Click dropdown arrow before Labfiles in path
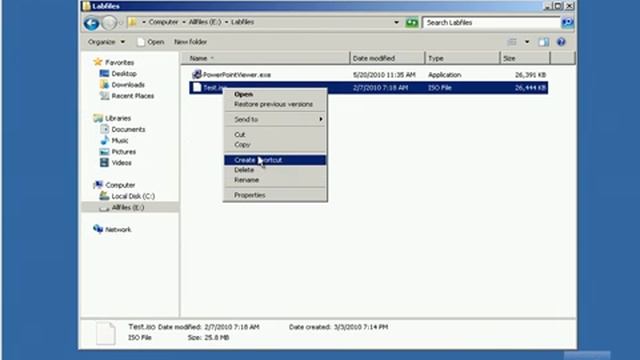This screenshot has height=360, width=640. (227, 22)
